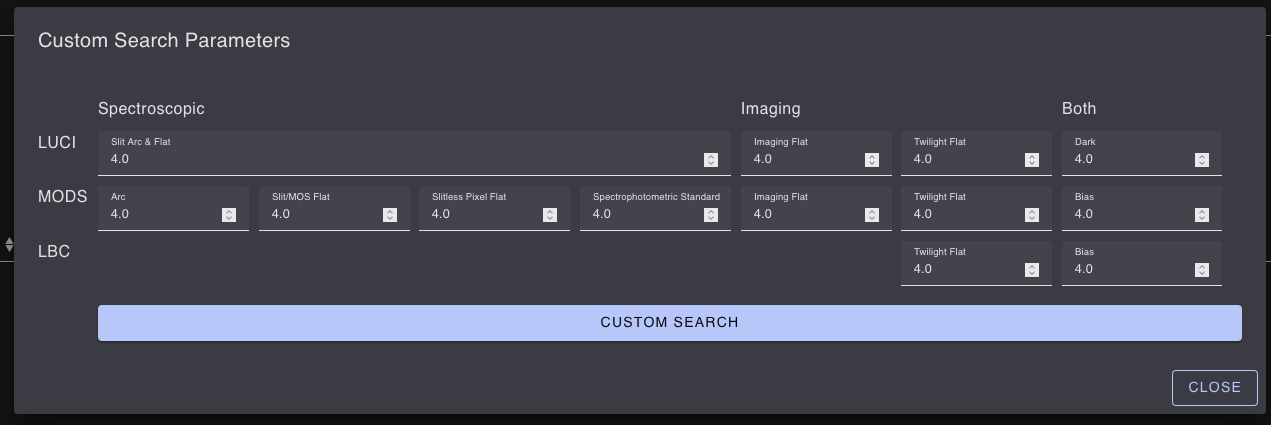This screenshot has height=425, width=1271.
Task: Adjust the LBC Bias stepper
Action: [x=1201, y=270]
